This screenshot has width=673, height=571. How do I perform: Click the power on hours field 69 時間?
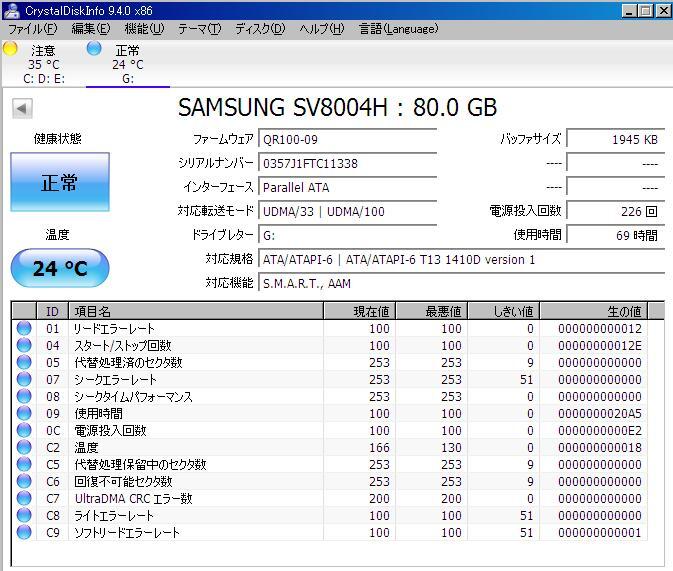[x=615, y=236]
